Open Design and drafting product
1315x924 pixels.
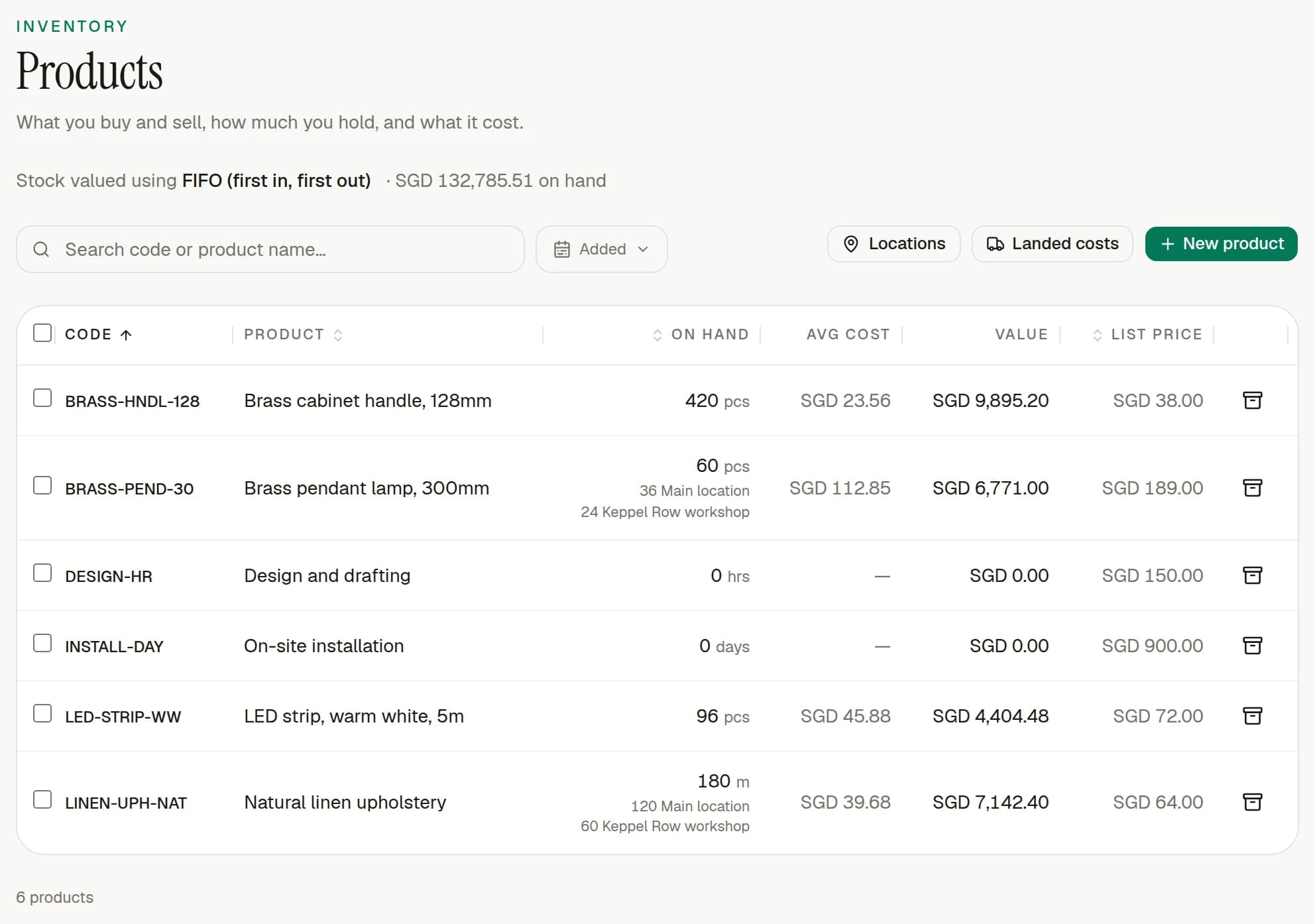327,575
